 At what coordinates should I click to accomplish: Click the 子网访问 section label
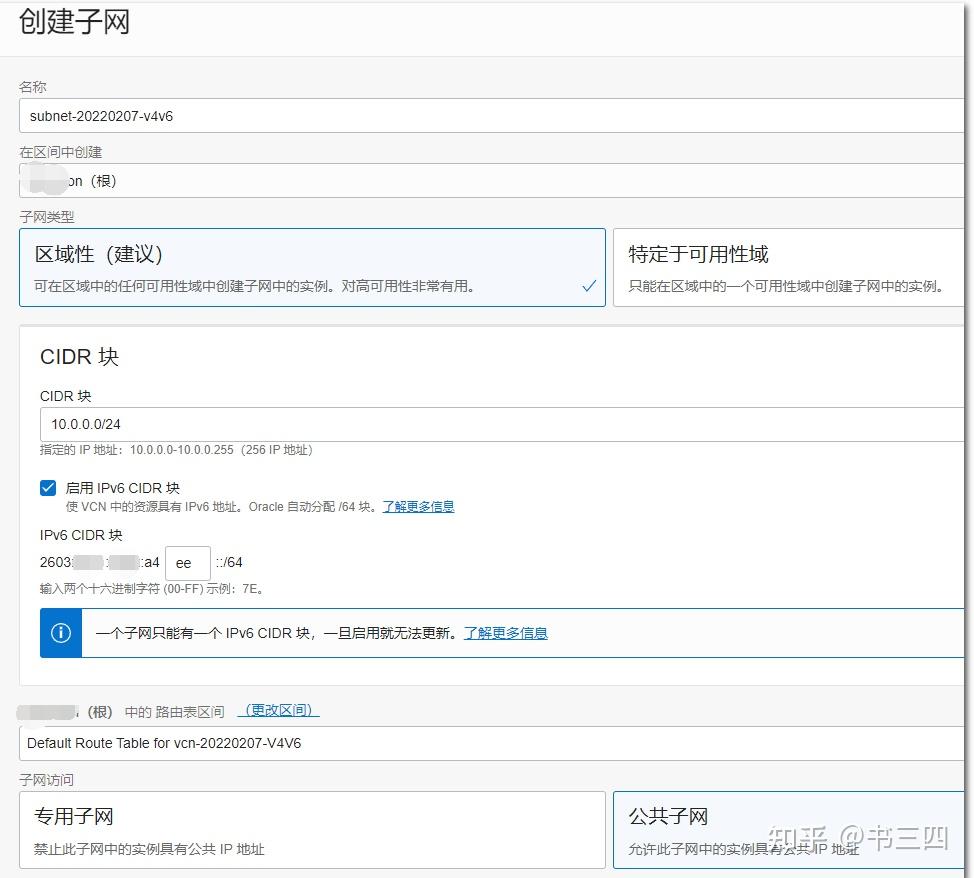[46, 780]
